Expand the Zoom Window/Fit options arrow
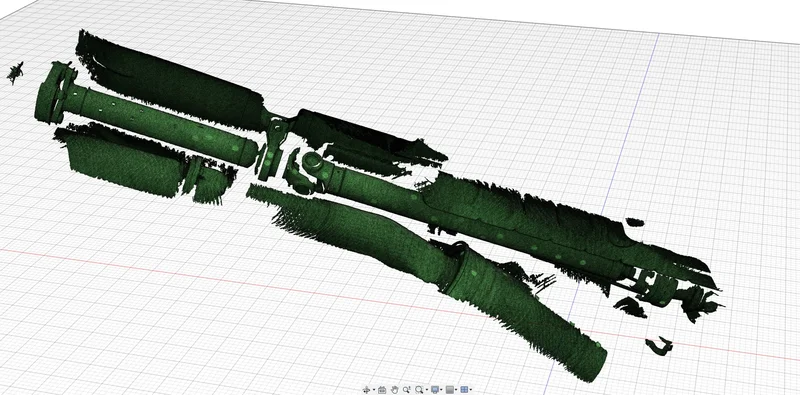800x395 pixels. click(x=427, y=390)
